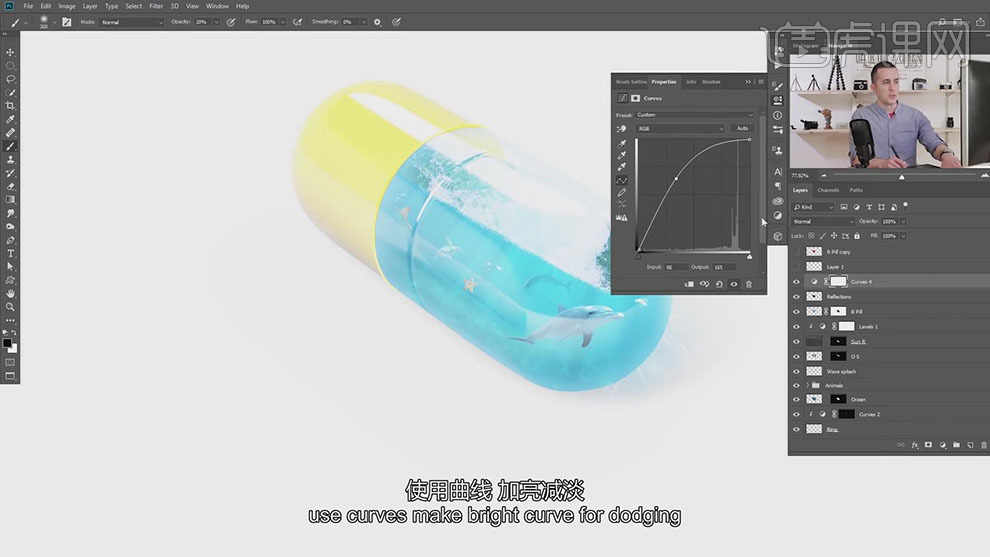The width and height of the screenshot is (990, 557).
Task: Switch to the Channels tab
Action: (x=828, y=190)
